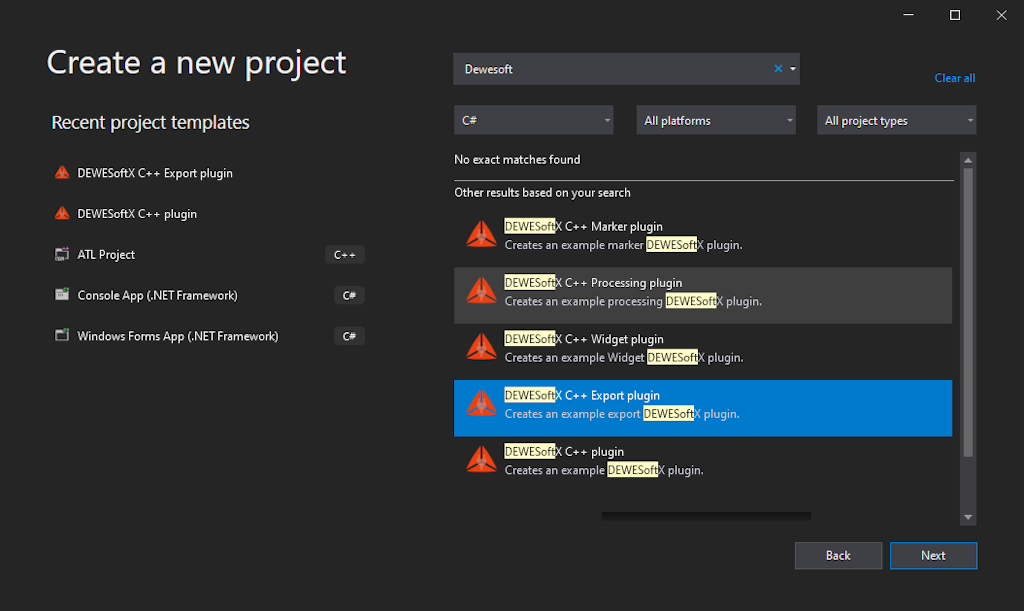The width and height of the screenshot is (1024, 611).
Task: Click the results list scroll up arrow
Action: coord(968,160)
